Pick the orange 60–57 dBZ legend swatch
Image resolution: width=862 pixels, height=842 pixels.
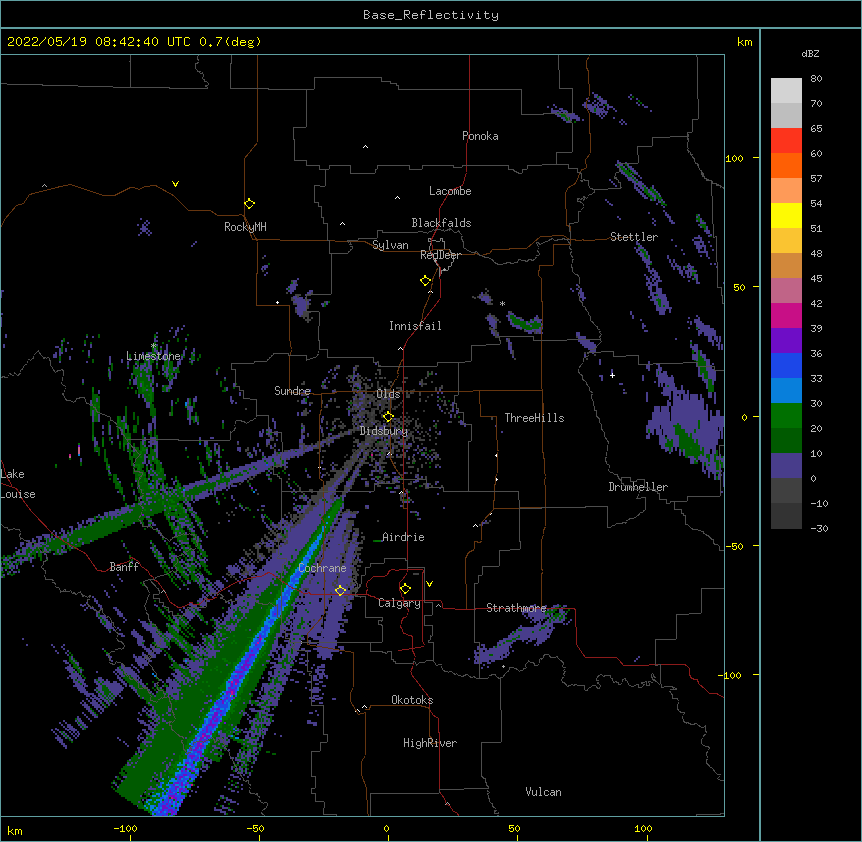pos(786,165)
